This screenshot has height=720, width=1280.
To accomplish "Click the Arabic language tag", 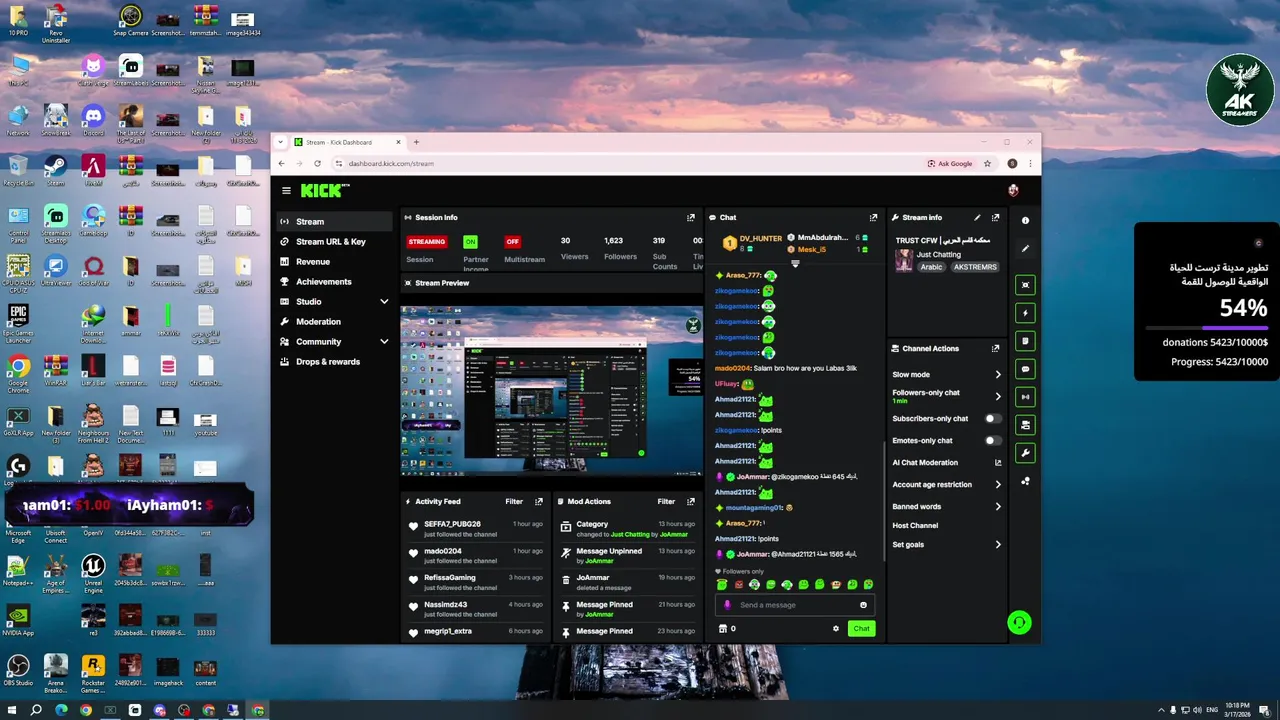I will tap(931, 268).
